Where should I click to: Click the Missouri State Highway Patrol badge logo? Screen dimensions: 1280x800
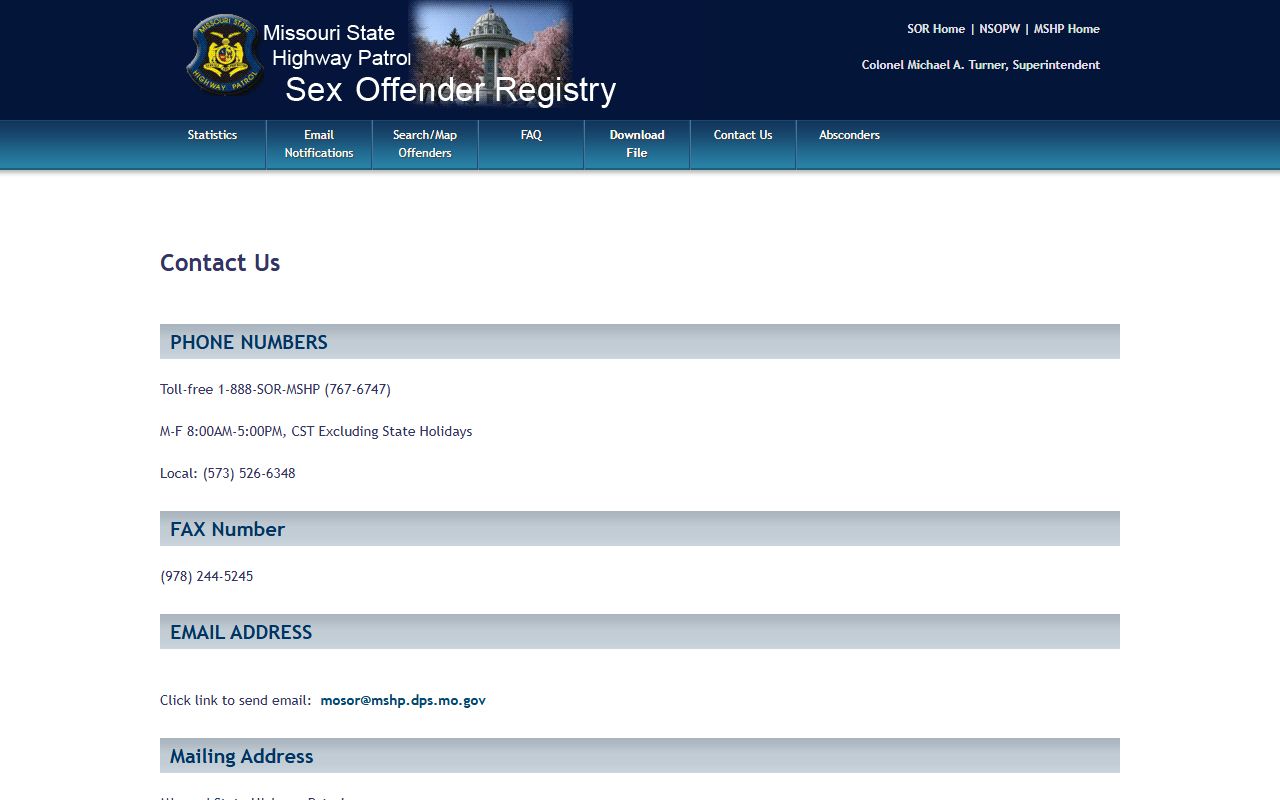(225, 54)
